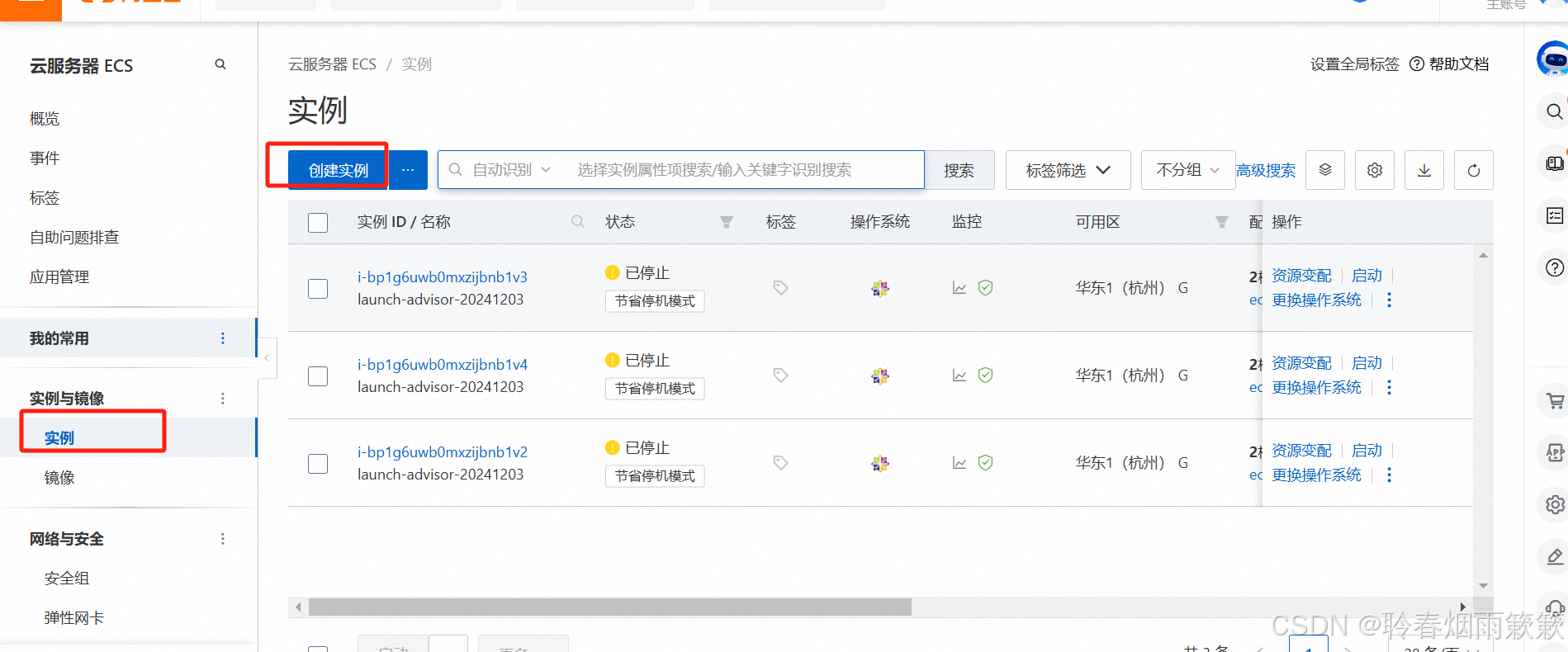Click security shield icon for instance 1v2
Screen dimensions: 1568x652
pos(985,462)
